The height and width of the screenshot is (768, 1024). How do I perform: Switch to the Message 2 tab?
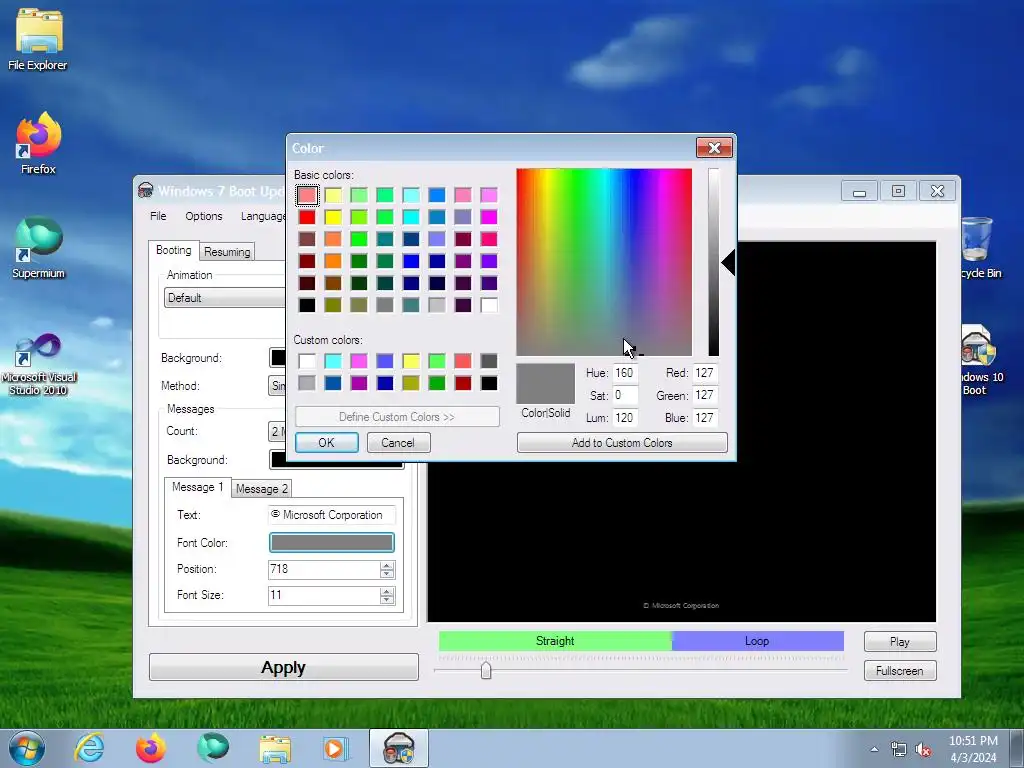click(x=261, y=489)
